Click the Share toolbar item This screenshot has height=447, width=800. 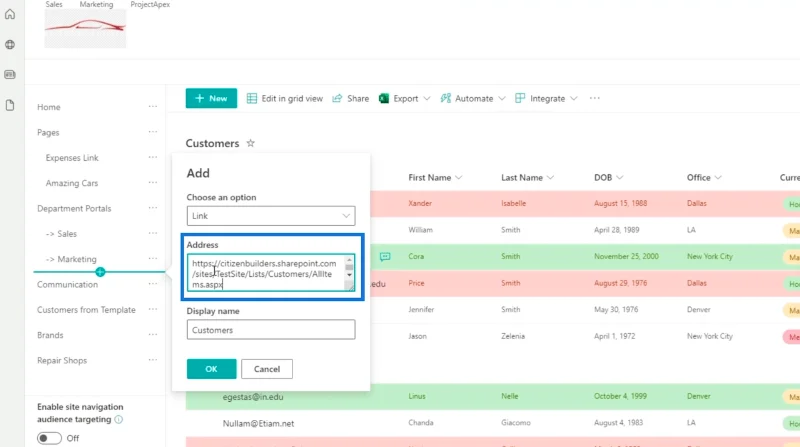[351, 98]
